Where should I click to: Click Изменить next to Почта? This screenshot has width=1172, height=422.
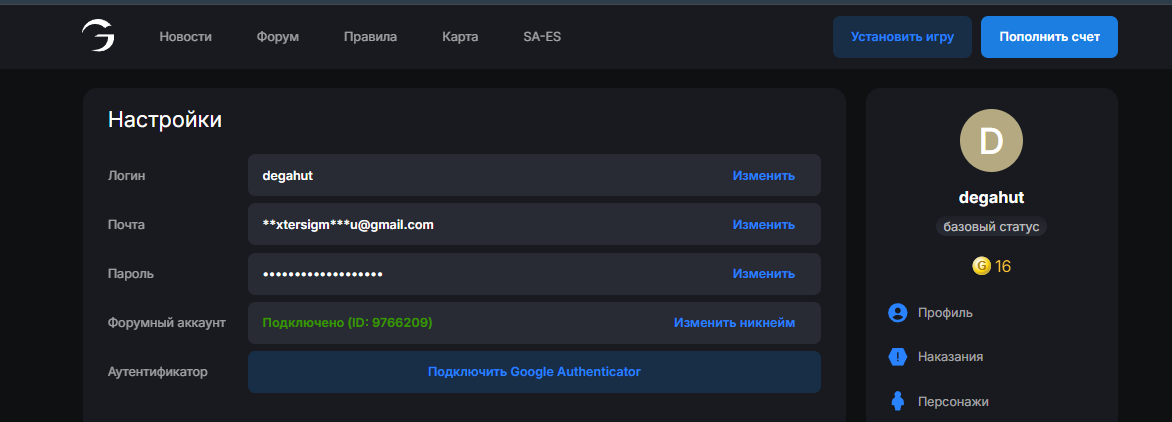pyautogui.click(x=763, y=225)
